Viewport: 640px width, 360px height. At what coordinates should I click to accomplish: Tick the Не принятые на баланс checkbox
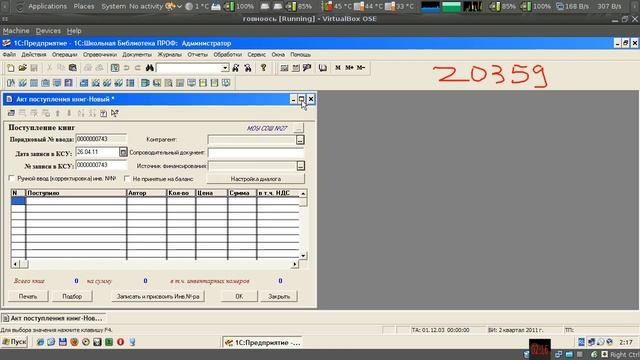[127, 178]
